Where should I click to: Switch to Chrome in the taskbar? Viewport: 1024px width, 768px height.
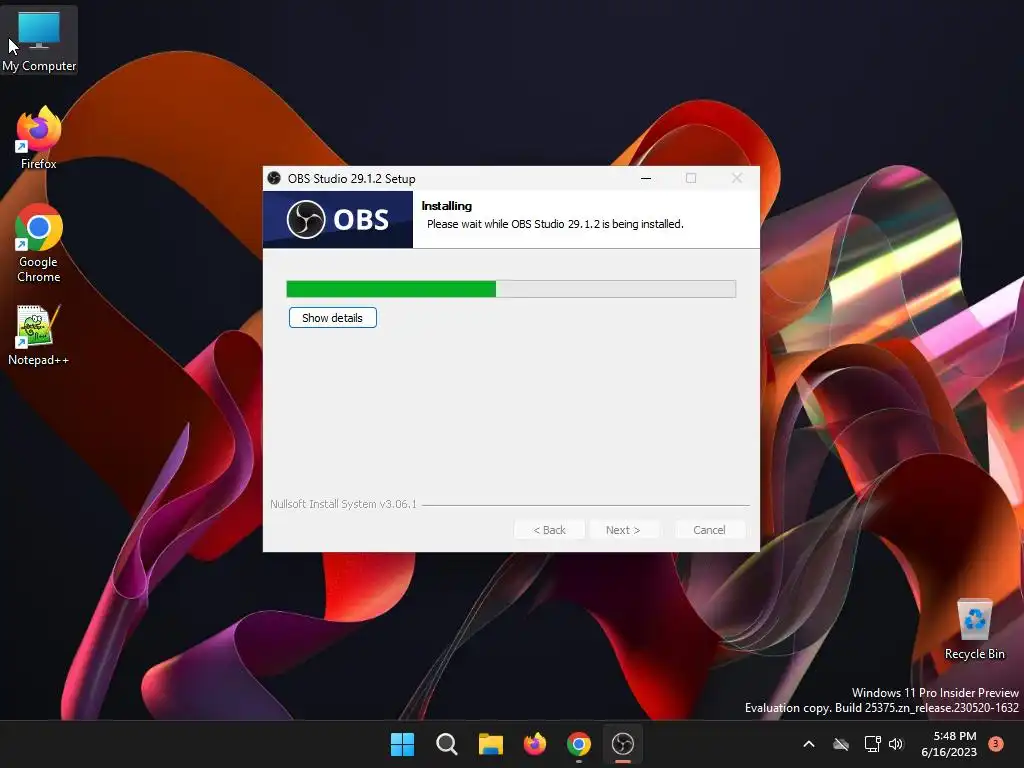point(579,744)
